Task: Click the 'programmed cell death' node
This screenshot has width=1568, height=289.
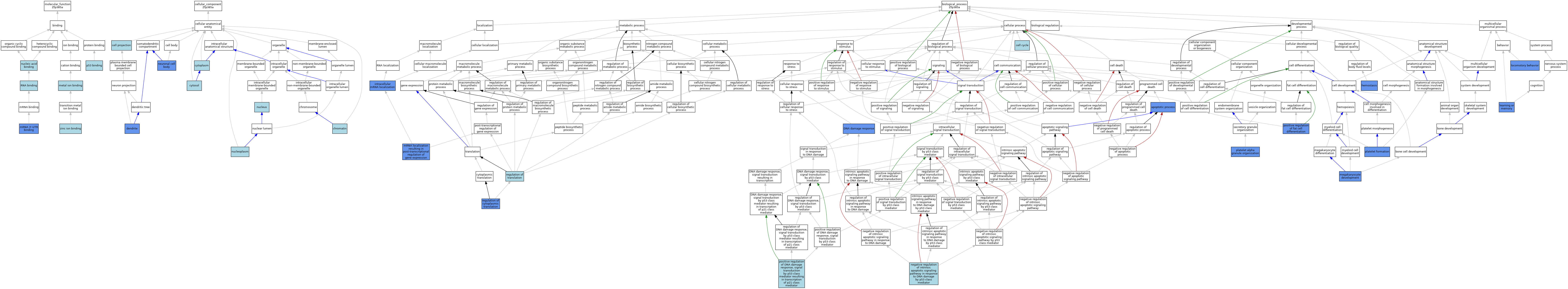Action: (1150, 86)
